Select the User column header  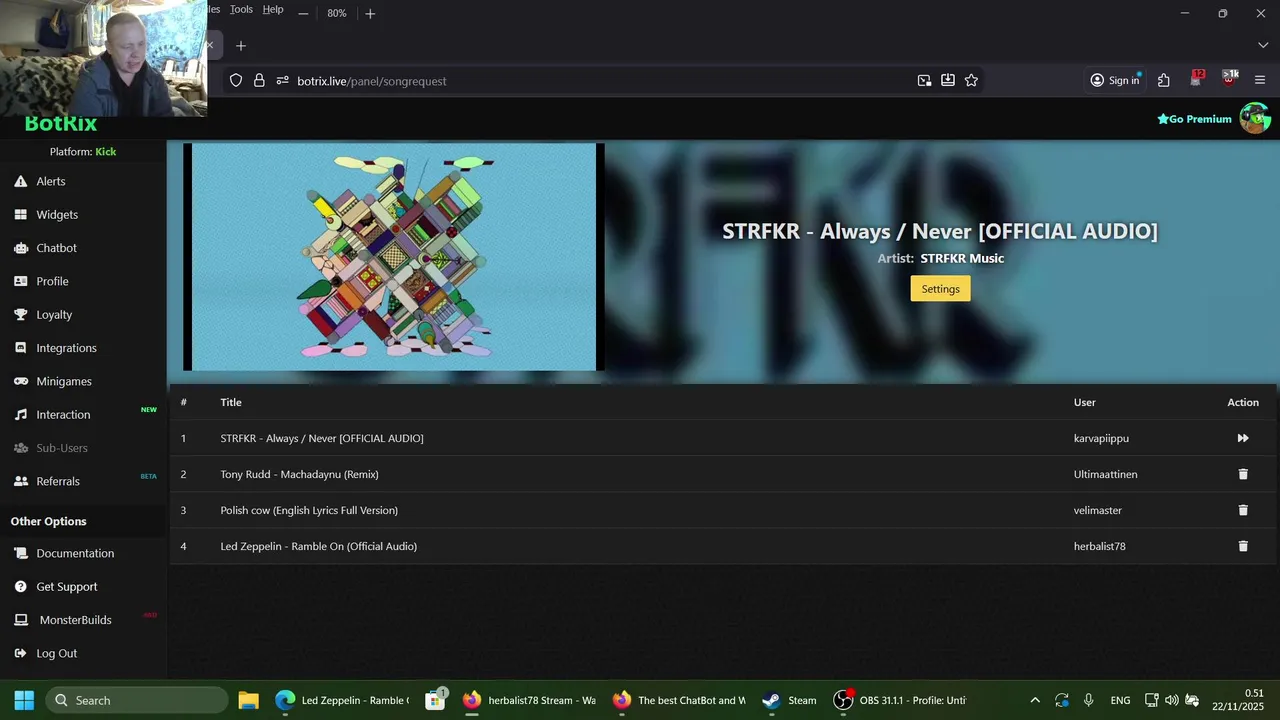[x=1085, y=402]
